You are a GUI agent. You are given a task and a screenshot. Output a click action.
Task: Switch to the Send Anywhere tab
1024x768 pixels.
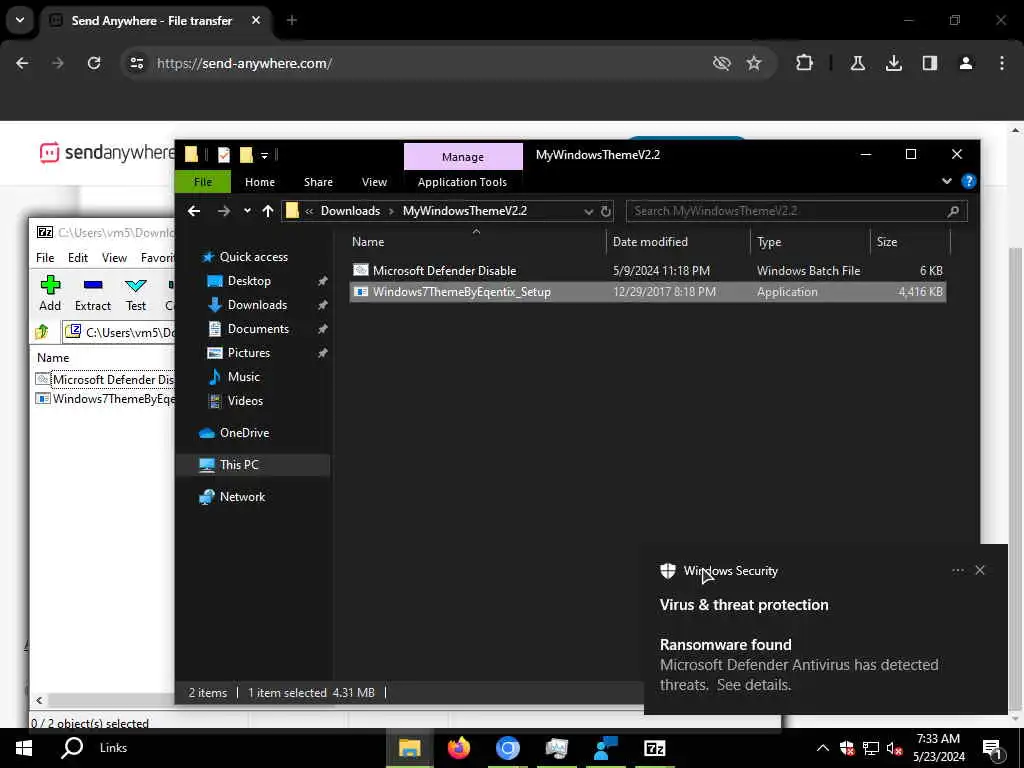point(155,20)
